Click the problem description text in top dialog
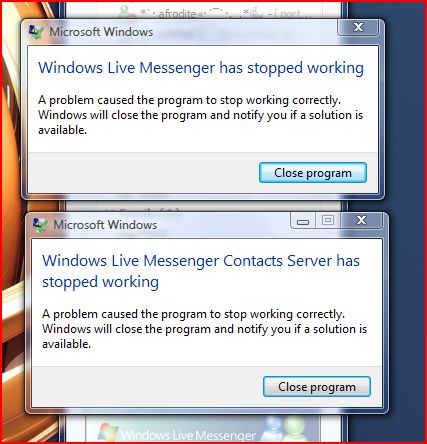The width and height of the screenshot is (427, 444). click(201, 115)
